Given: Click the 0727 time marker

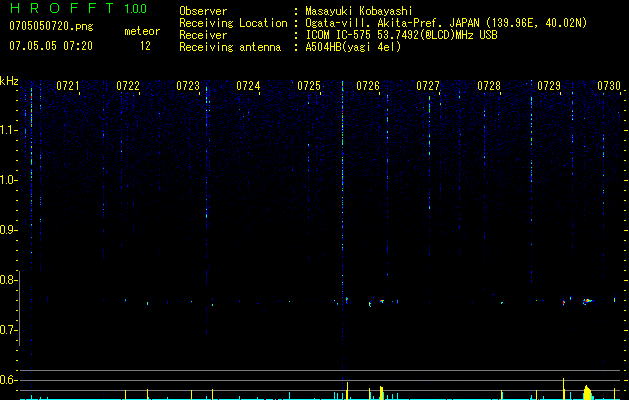Looking at the screenshot, I should click(x=428, y=86).
